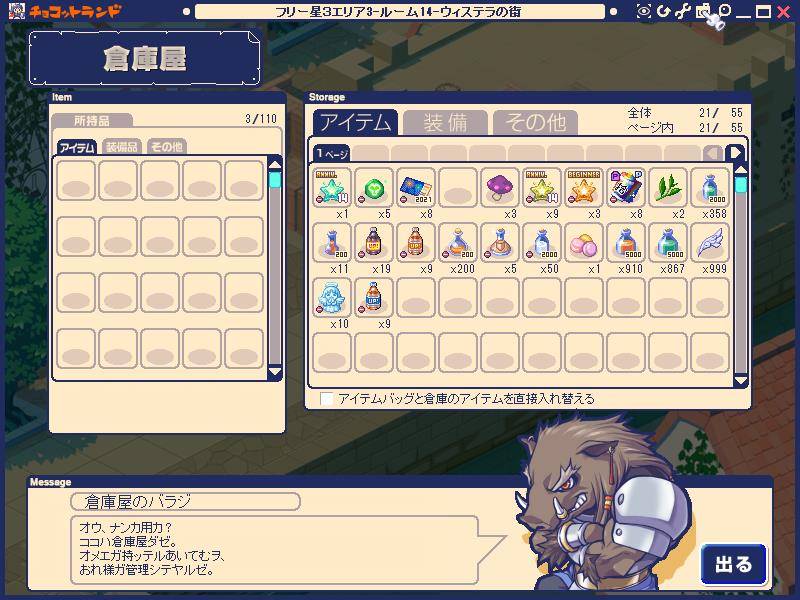
Task: Select the 2021 ticket item x8
Action: point(416,187)
